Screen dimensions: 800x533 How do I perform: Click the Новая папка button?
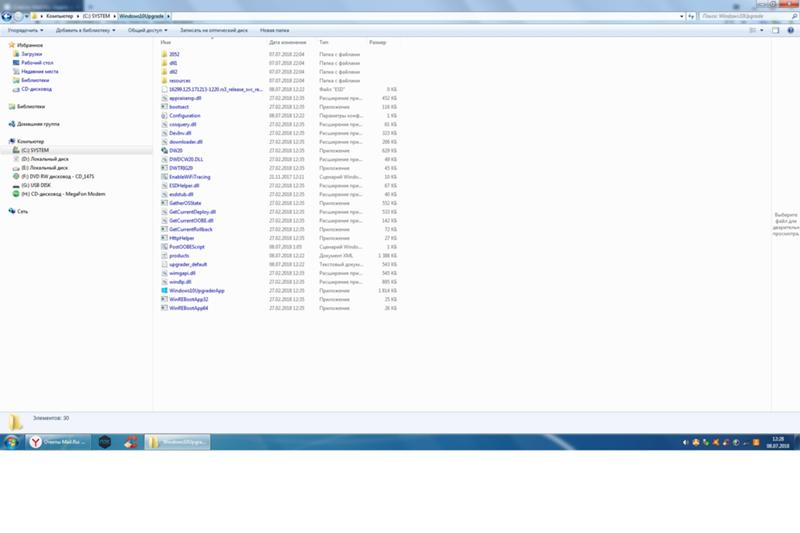(x=274, y=31)
